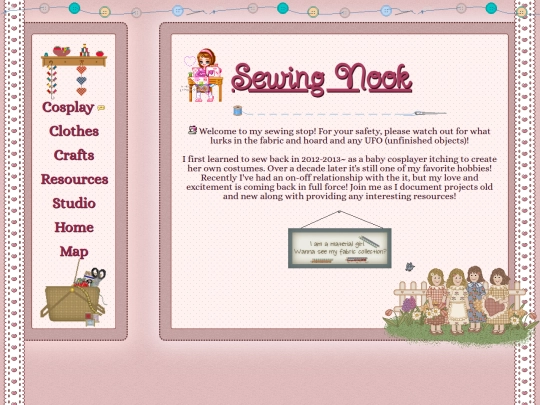Screen dimensions: 540x405
Task: Click the speech bubble icon beside Cosplay
Action: pyautogui.click(x=101, y=108)
